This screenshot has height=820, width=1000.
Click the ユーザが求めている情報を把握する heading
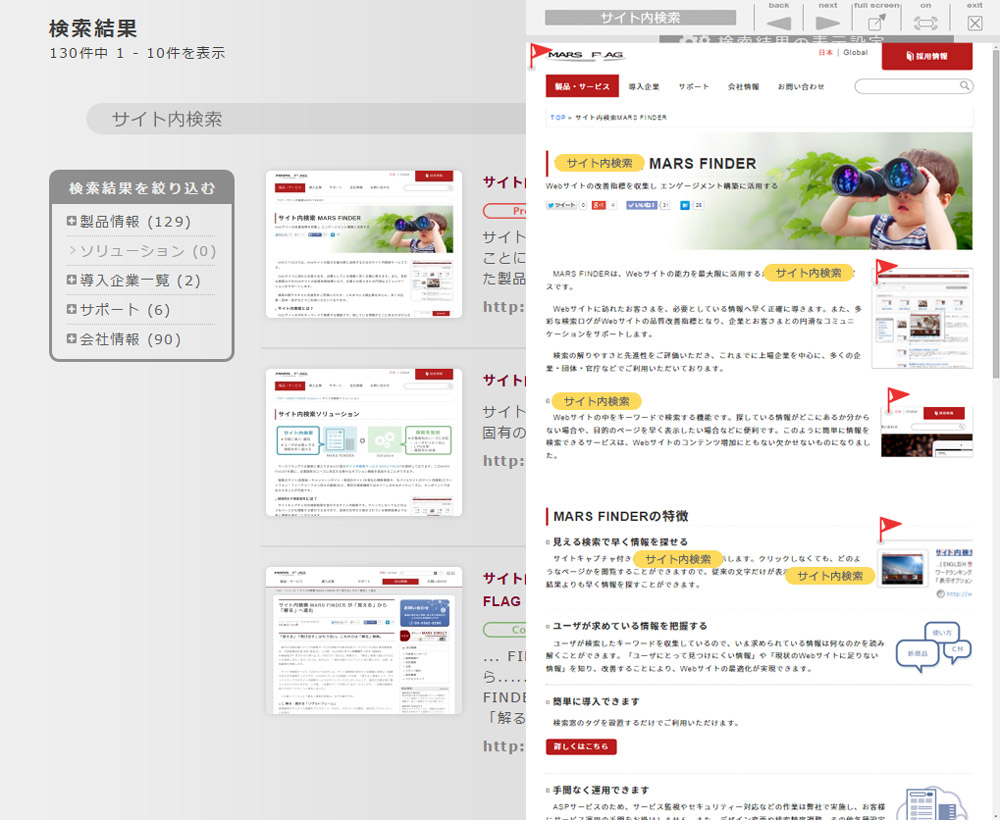[629, 626]
